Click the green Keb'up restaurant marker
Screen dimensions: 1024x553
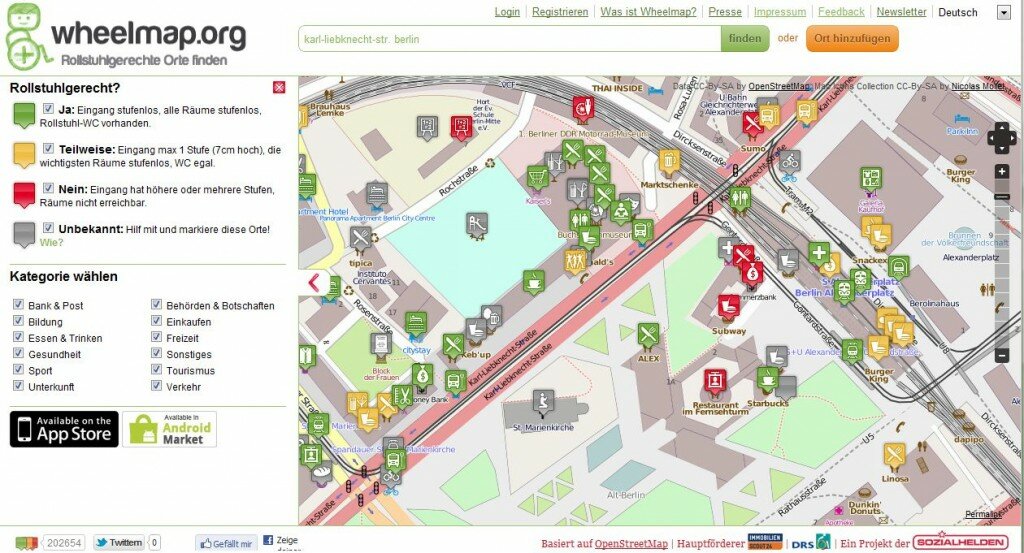(453, 347)
